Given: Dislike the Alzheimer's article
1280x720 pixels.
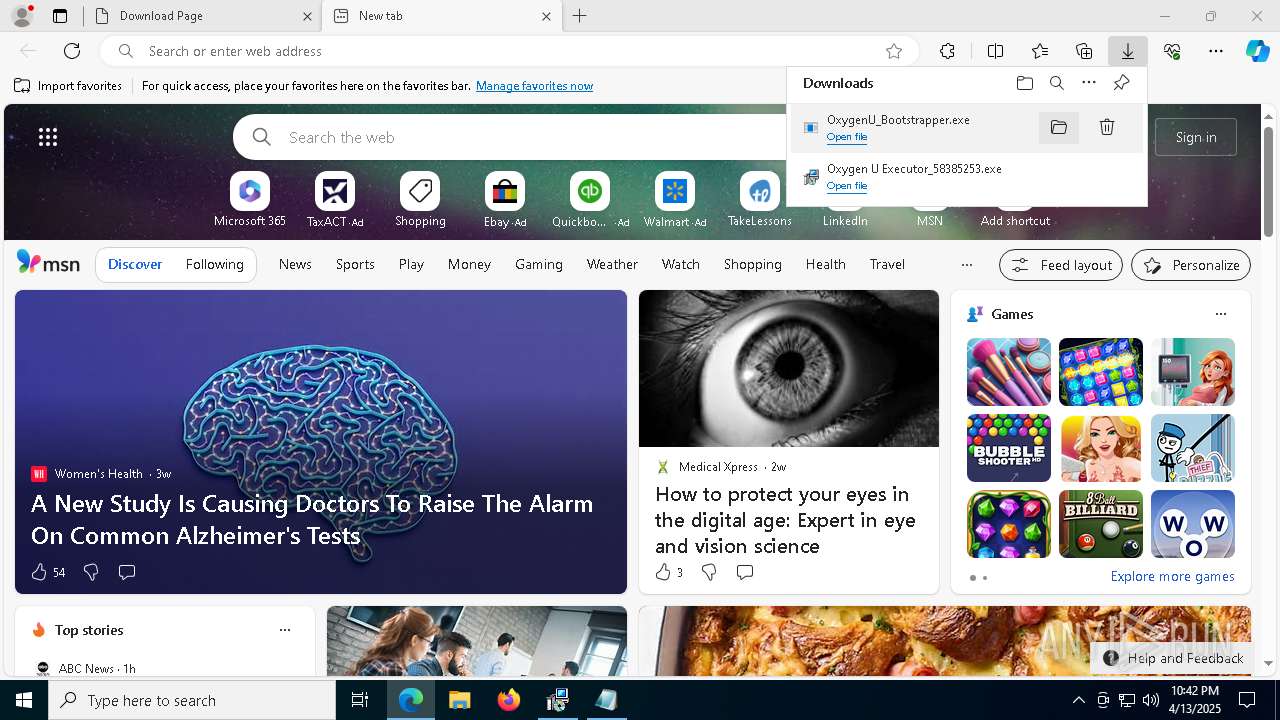Looking at the screenshot, I should tap(91, 572).
